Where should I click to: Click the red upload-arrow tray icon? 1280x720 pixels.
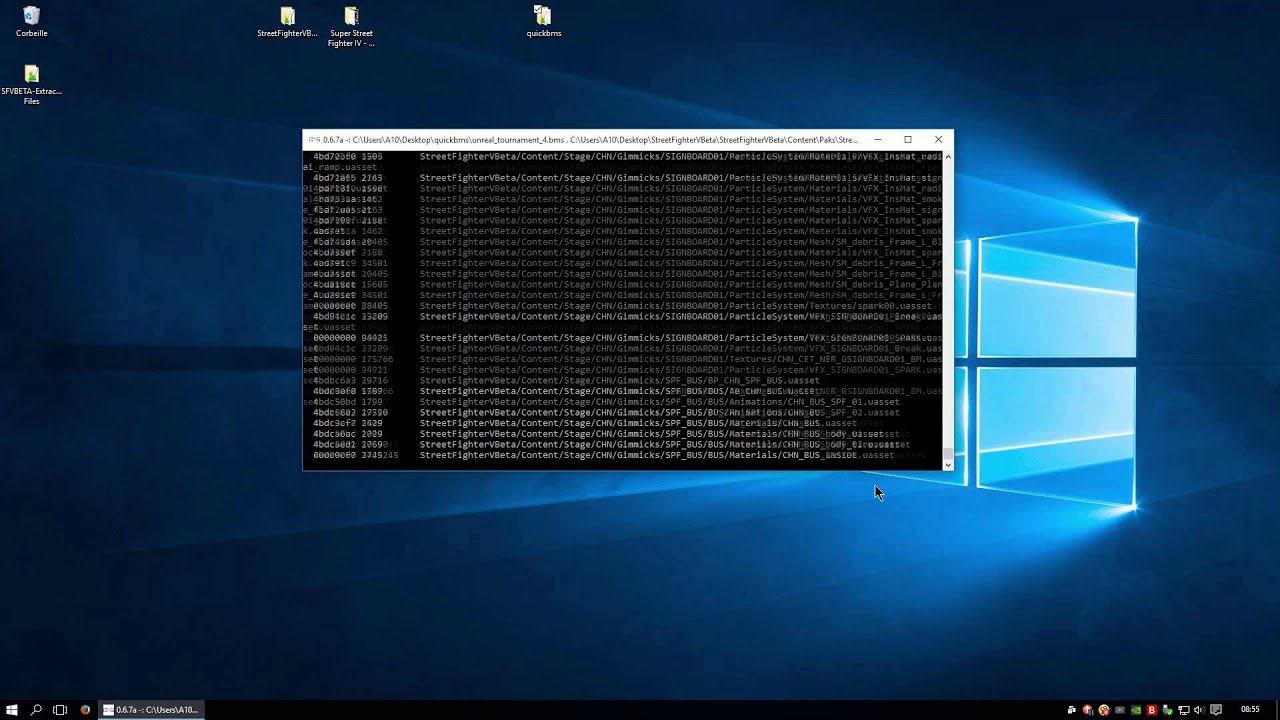pos(1088,710)
